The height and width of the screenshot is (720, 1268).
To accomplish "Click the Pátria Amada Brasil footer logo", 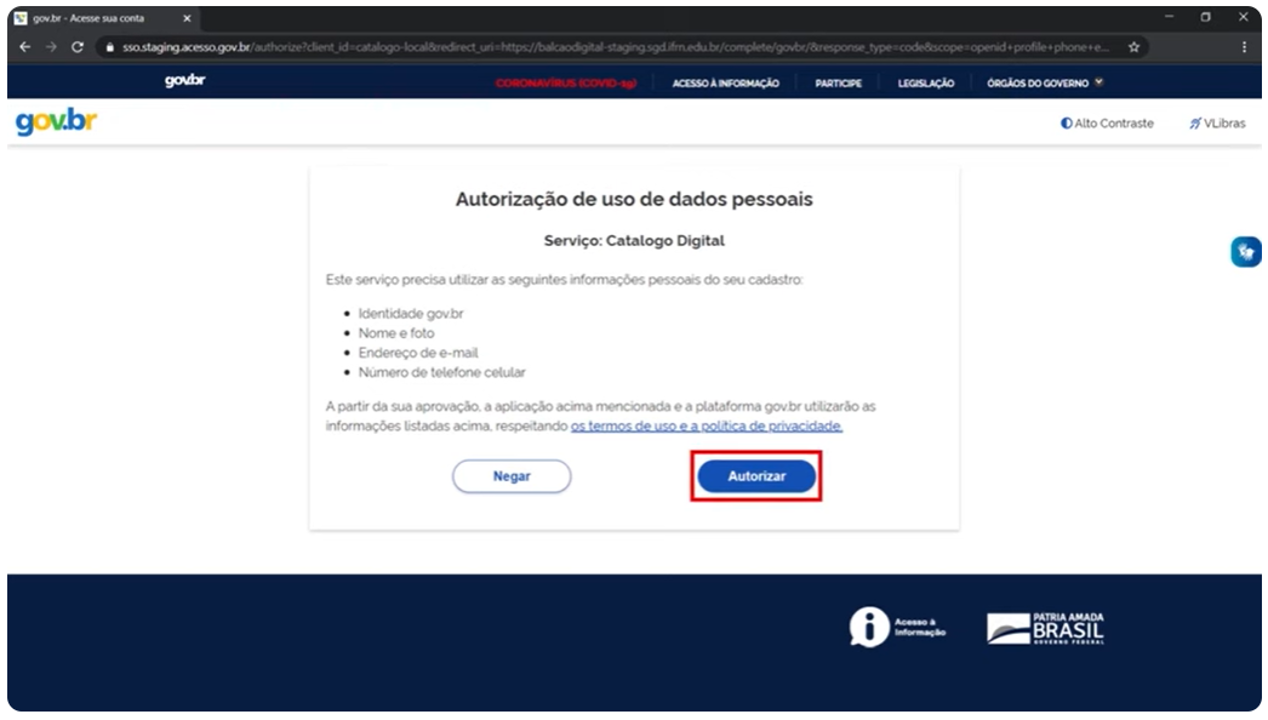I will click(1045, 628).
